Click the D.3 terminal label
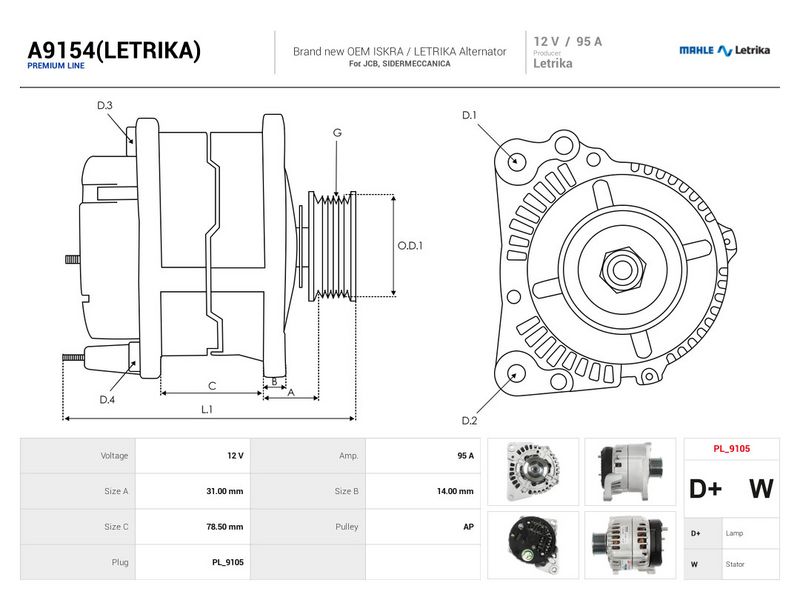This screenshot has width=800, height=600. [x=105, y=105]
